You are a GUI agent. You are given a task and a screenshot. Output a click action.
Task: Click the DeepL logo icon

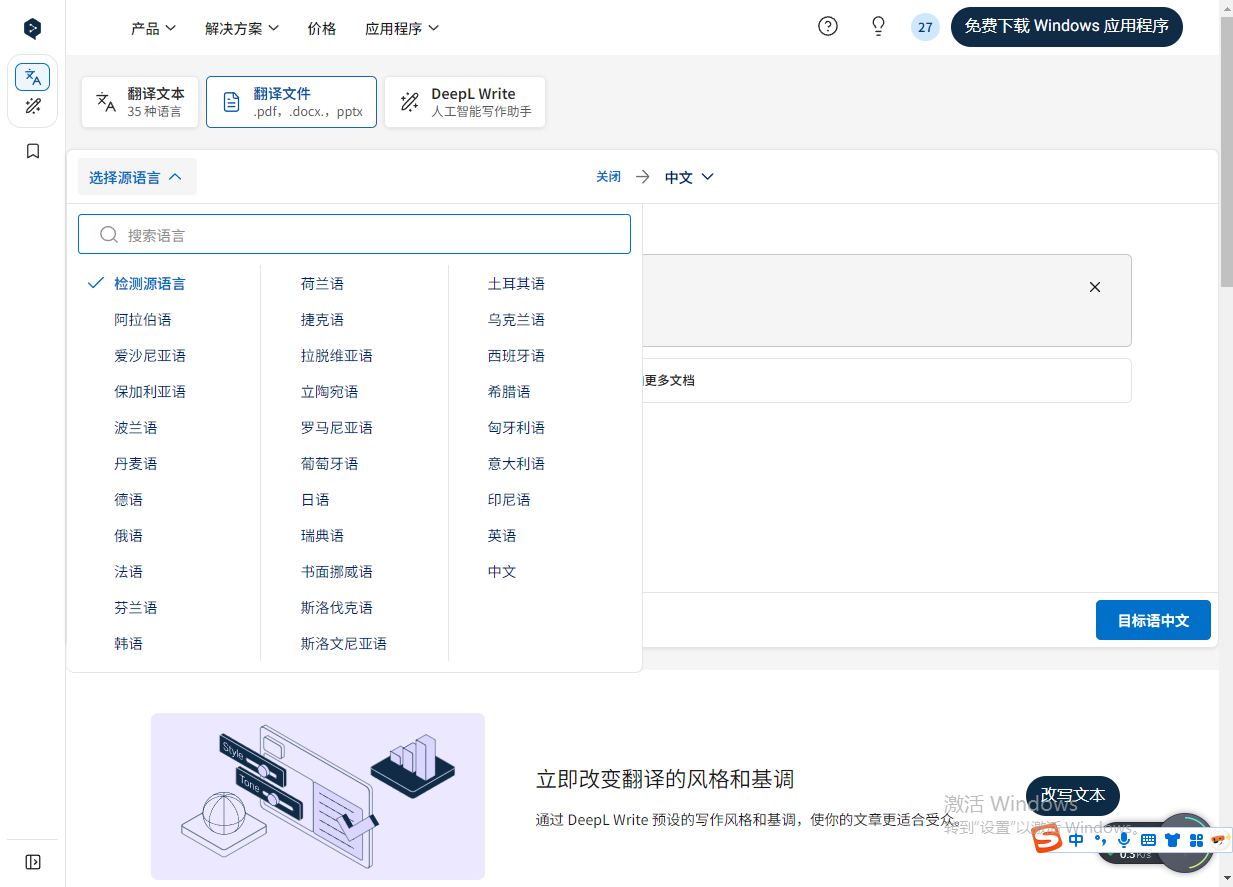(x=32, y=28)
